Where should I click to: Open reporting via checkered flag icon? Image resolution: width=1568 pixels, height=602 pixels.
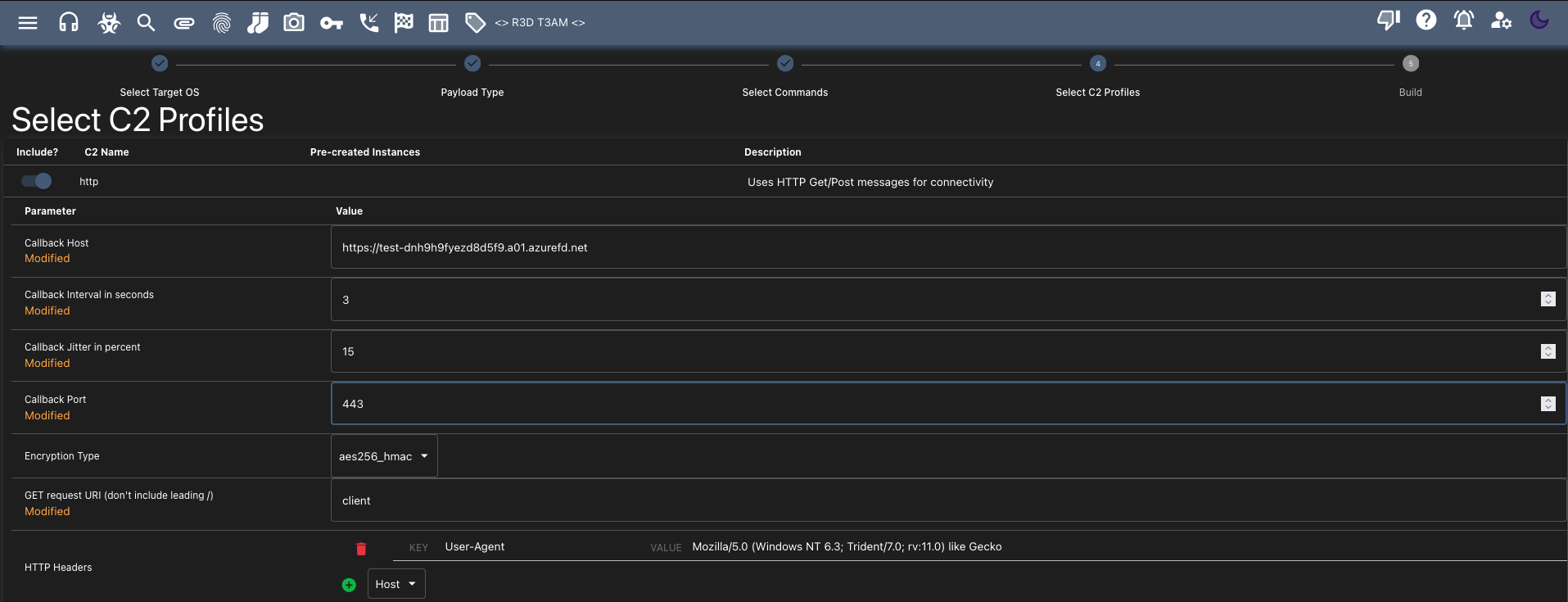(x=404, y=23)
